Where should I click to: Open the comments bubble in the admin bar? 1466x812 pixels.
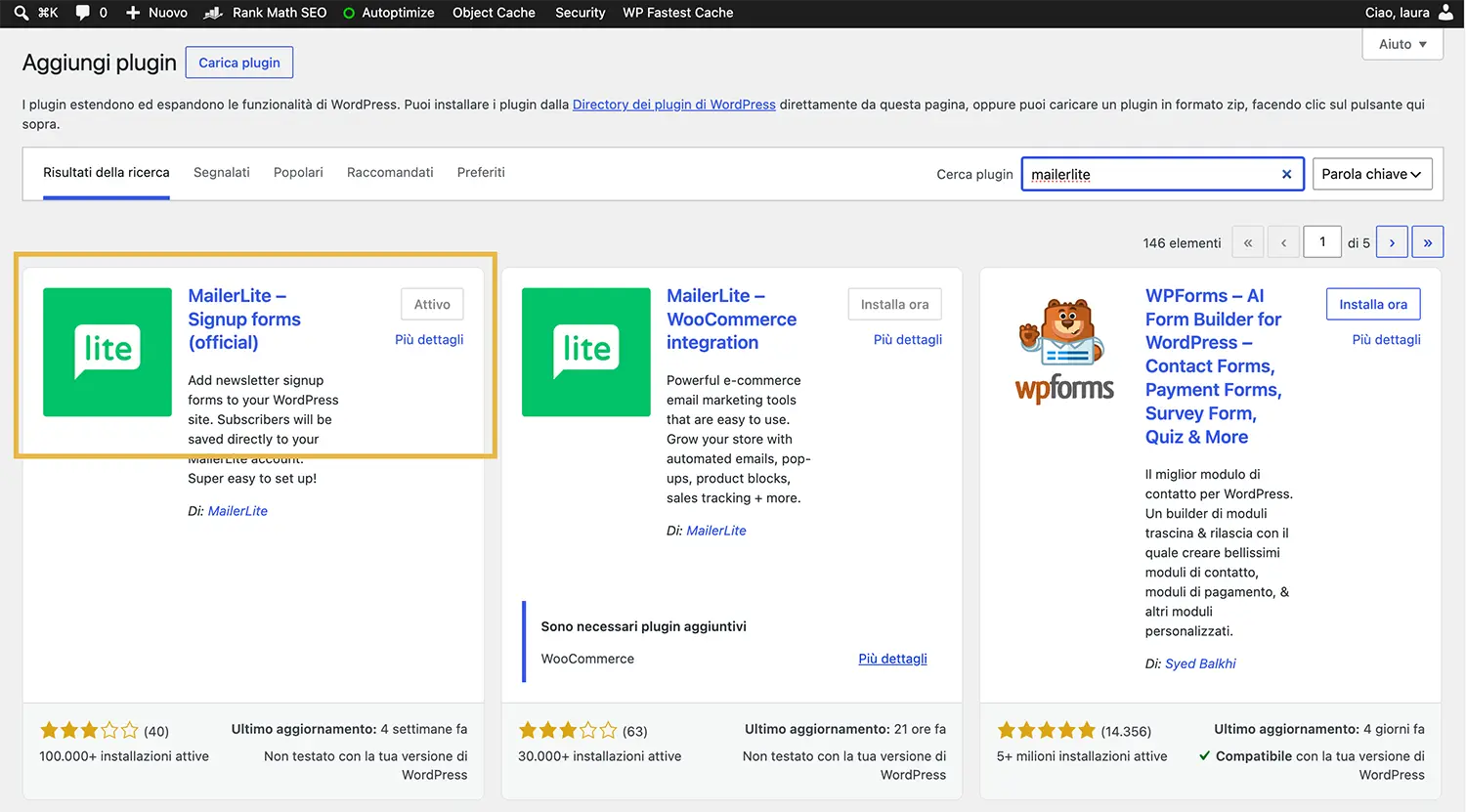[x=83, y=13]
